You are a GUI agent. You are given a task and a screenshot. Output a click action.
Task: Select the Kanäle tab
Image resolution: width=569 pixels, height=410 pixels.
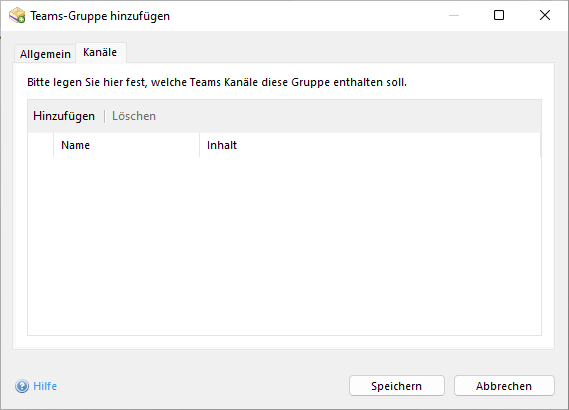pyautogui.click(x=100, y=53)
